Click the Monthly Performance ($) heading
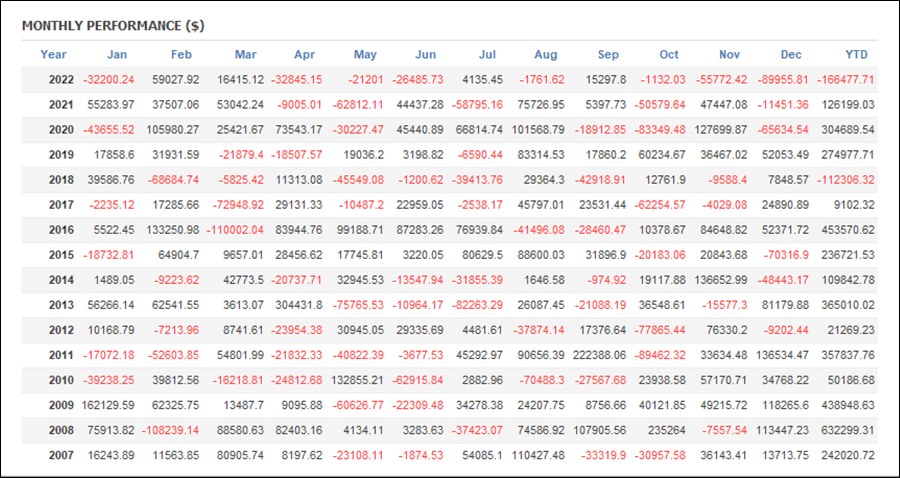Image resolution: width=900 pixels, height=478 pixels. [x=113, y=26]
